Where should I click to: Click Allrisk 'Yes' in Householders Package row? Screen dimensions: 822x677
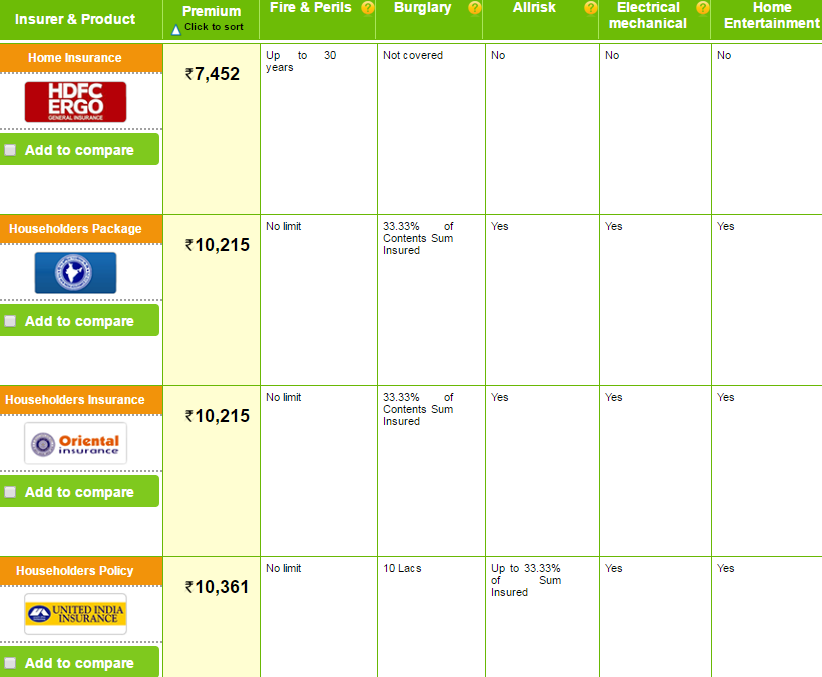500,226
